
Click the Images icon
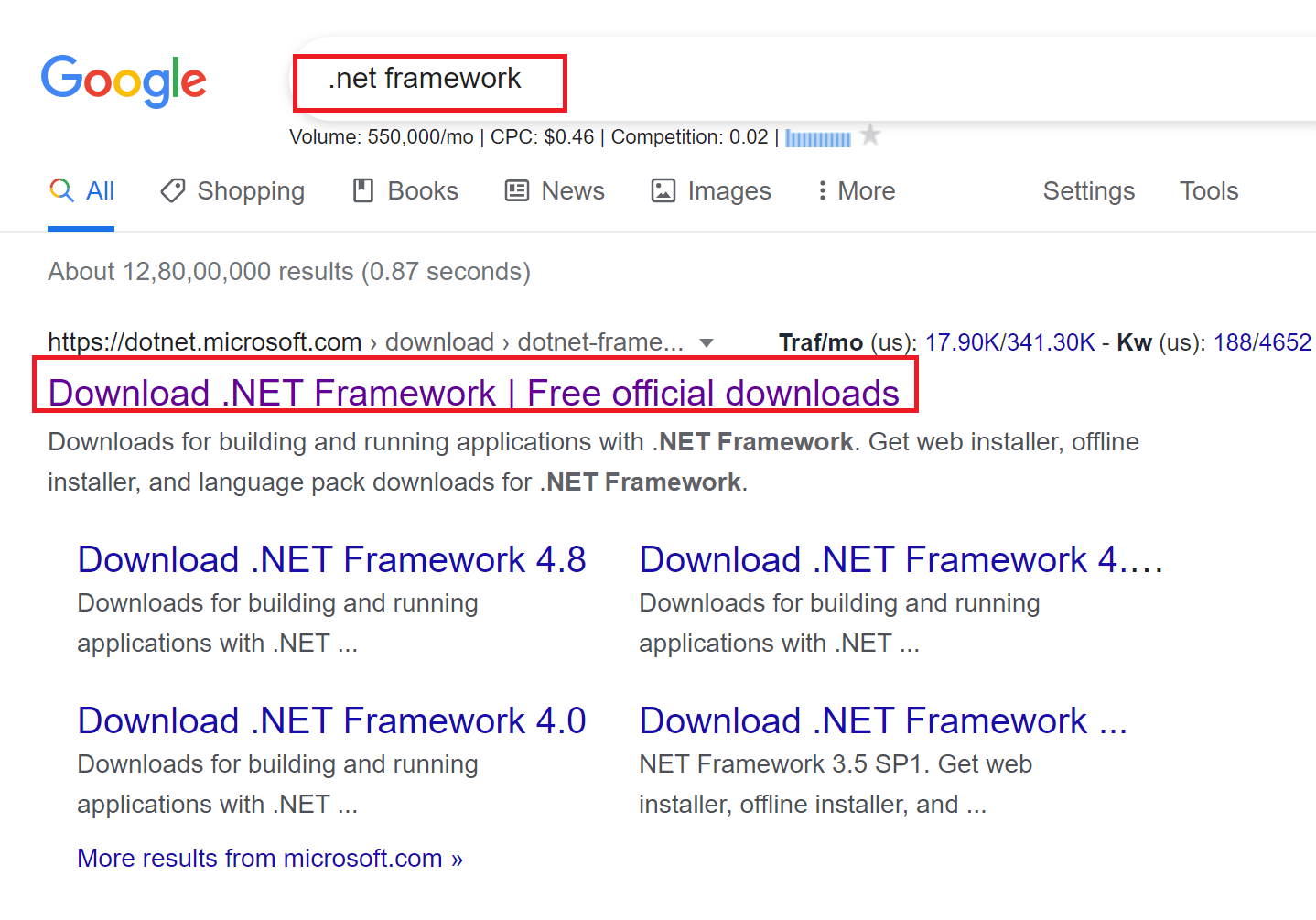coord(663,190)
